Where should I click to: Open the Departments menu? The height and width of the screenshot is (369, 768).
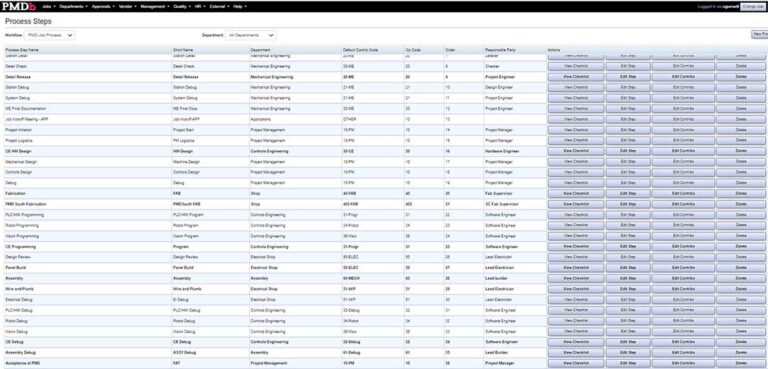pyautogui.click(x=73, y=6)
